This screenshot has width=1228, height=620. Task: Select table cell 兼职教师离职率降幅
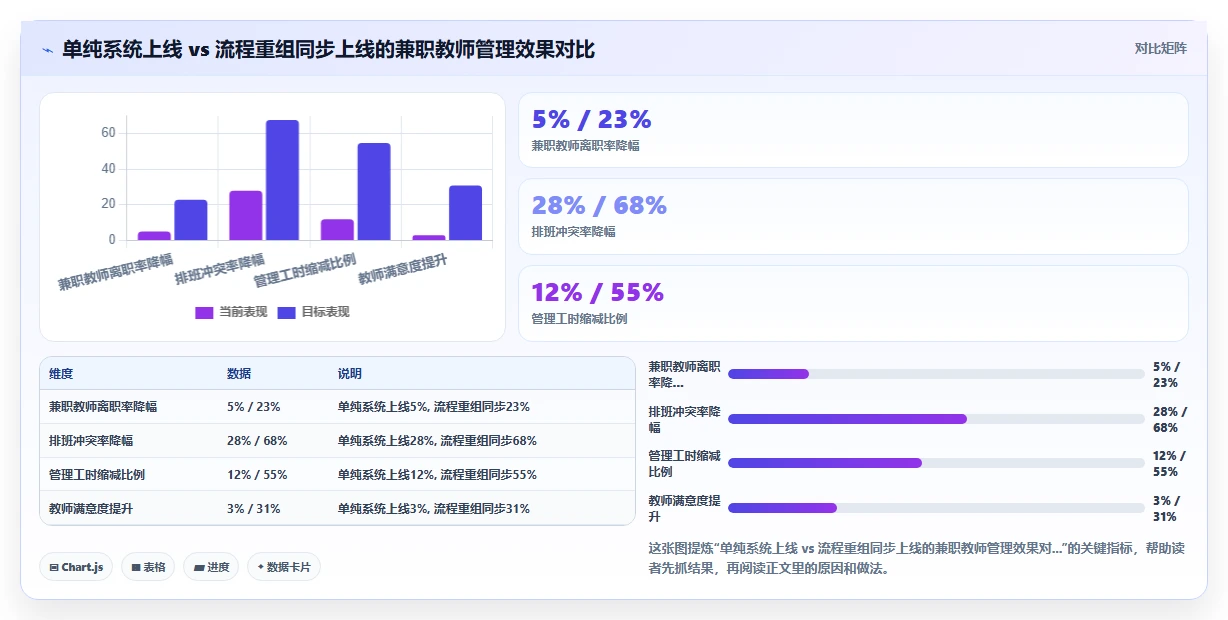coord(103,407)
